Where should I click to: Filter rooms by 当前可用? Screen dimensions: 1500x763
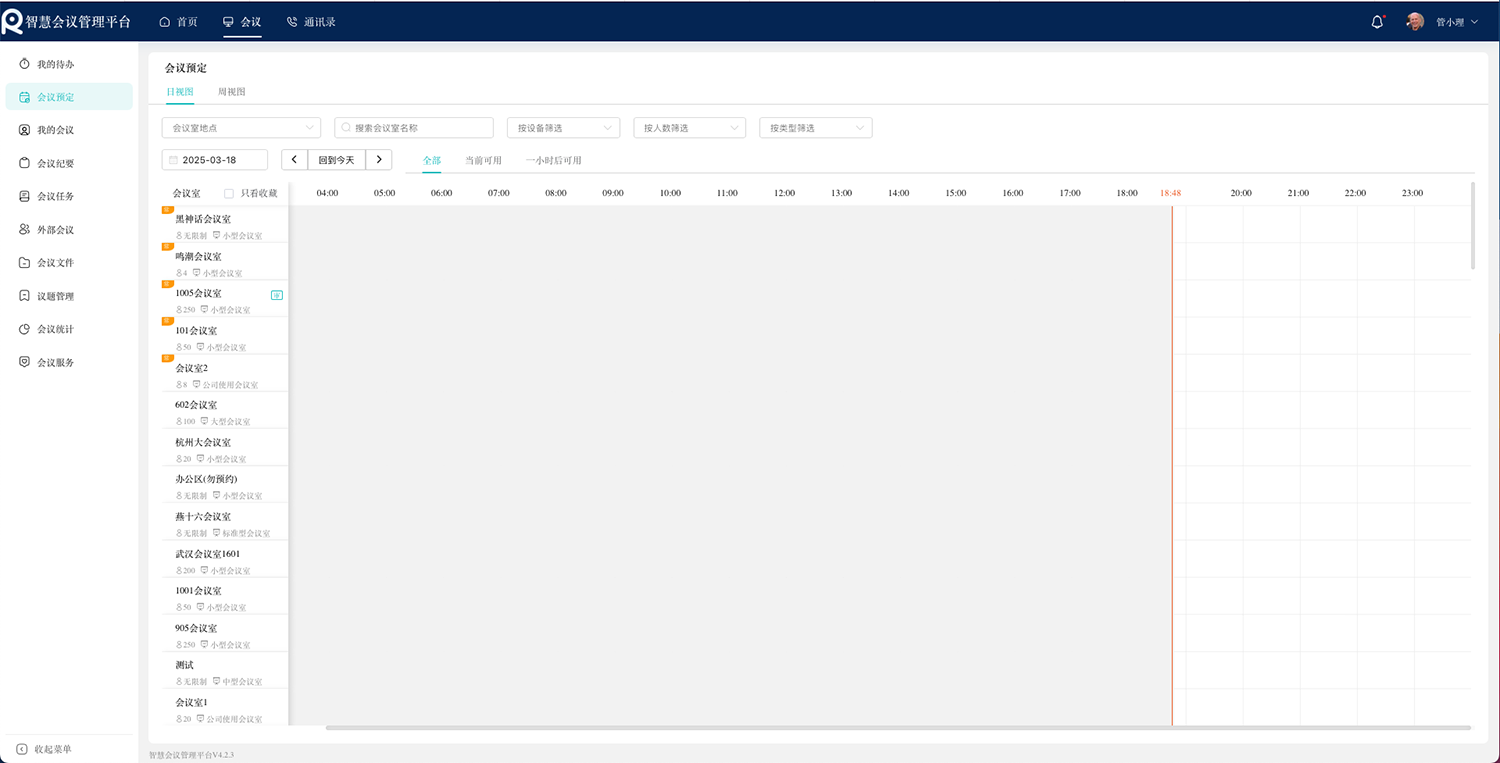tap(483, 160)
